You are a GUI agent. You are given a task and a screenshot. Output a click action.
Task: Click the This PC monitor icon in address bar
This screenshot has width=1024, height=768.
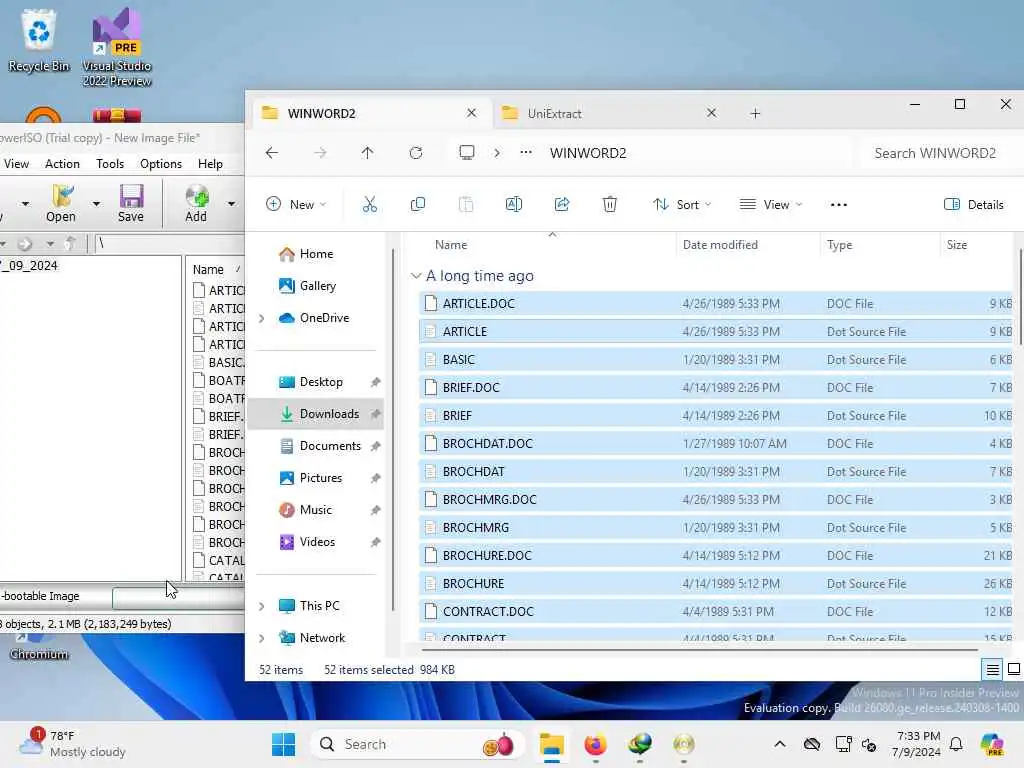coord(466,153)
